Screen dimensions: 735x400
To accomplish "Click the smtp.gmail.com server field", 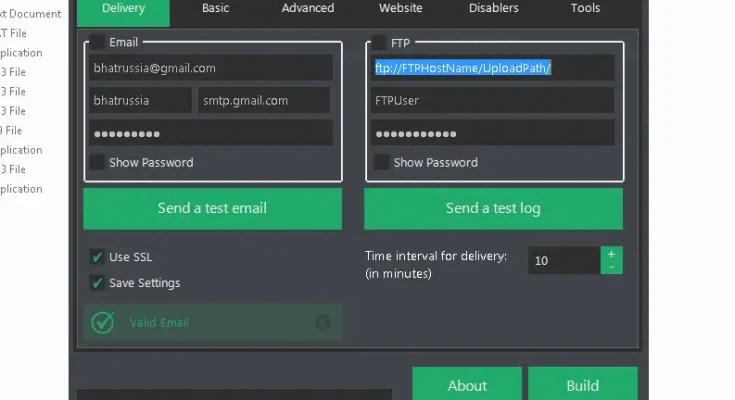I will click(263, 100).
